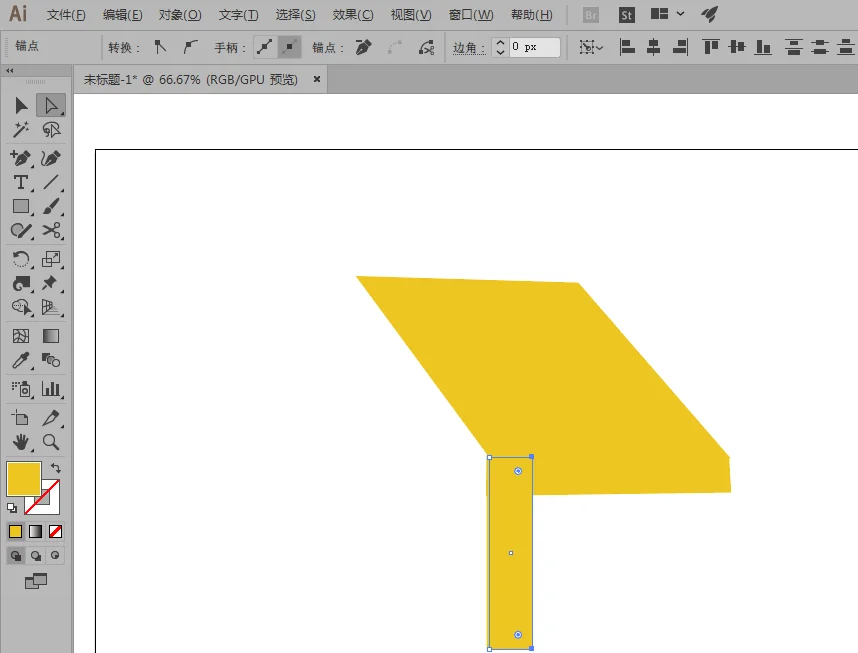Select the Paintbrush tool
Image resolution: width=858 pixels, height=653 pixels.
51,206
